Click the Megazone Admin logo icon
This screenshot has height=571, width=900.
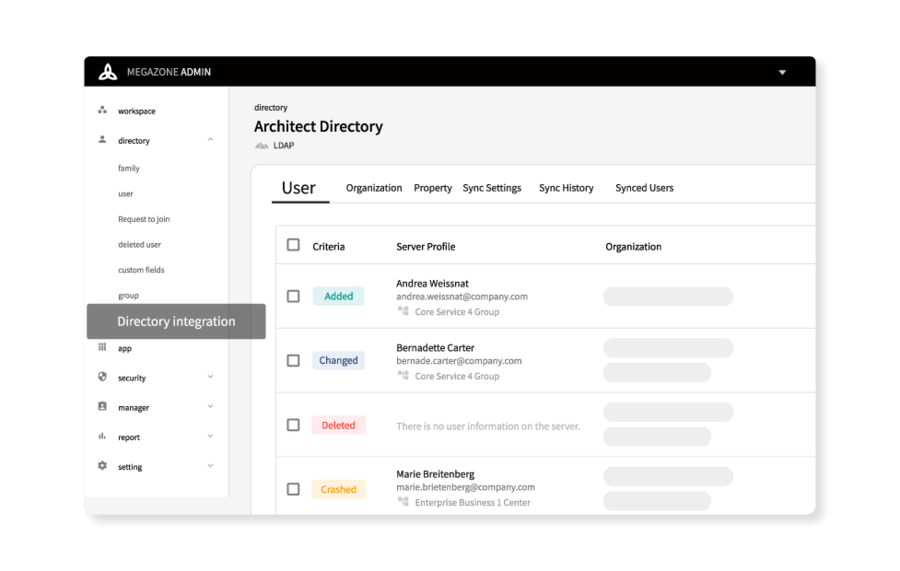[x=107, y=72]
